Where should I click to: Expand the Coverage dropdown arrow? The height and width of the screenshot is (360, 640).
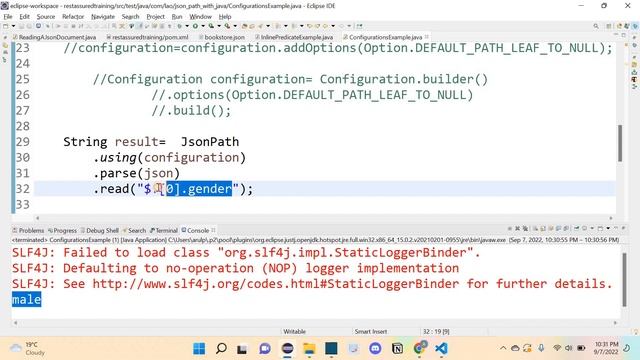click(219, 26)
